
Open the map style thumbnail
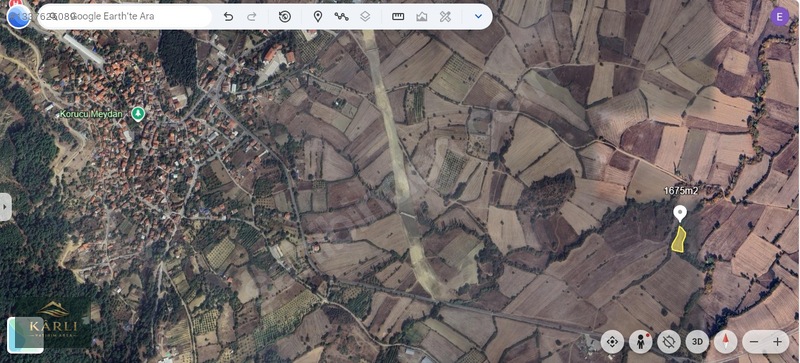pyautogui.click(x=25, y=335)
